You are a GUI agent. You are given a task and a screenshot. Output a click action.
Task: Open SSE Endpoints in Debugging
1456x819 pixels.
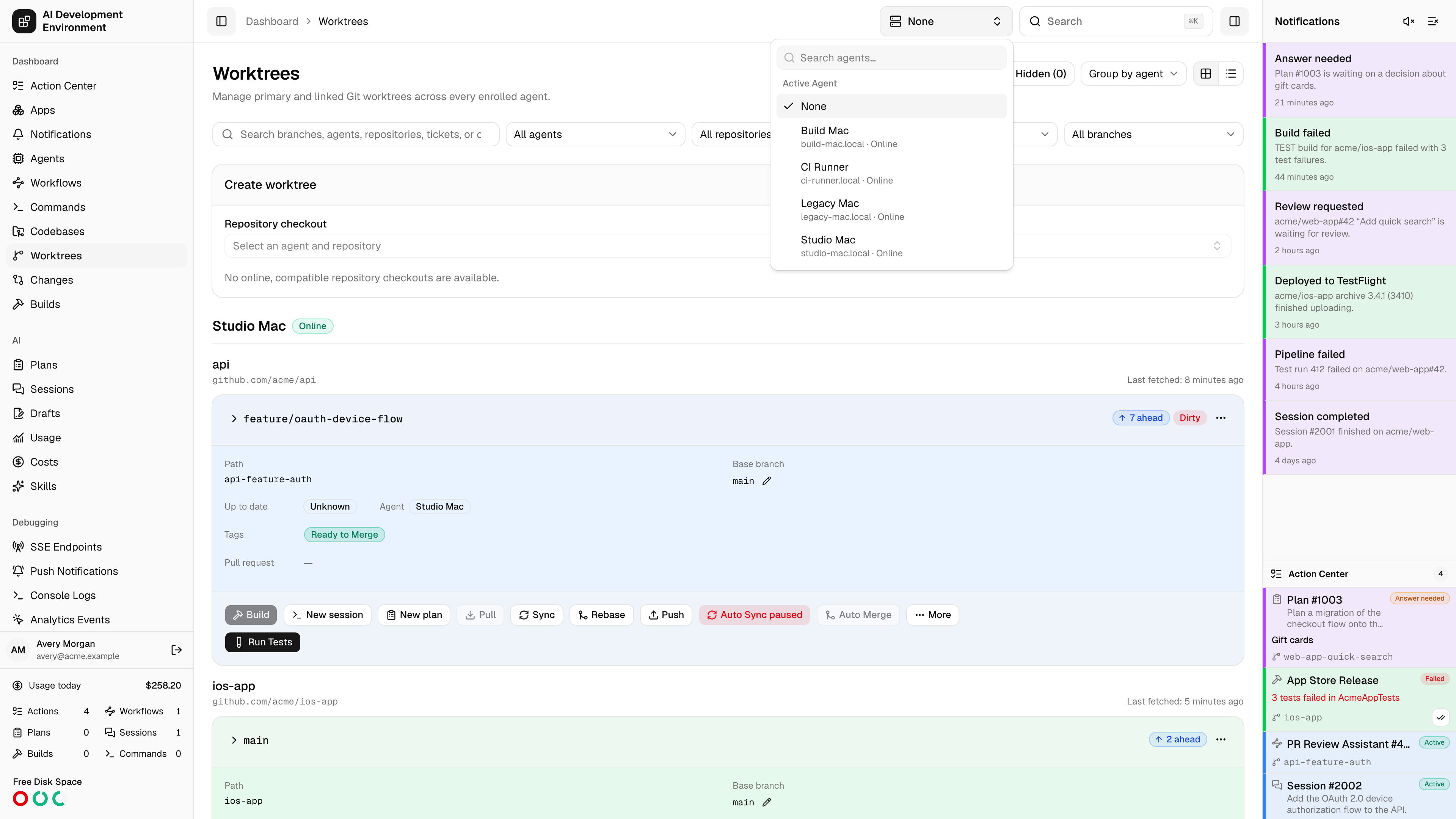pos(97,546)
